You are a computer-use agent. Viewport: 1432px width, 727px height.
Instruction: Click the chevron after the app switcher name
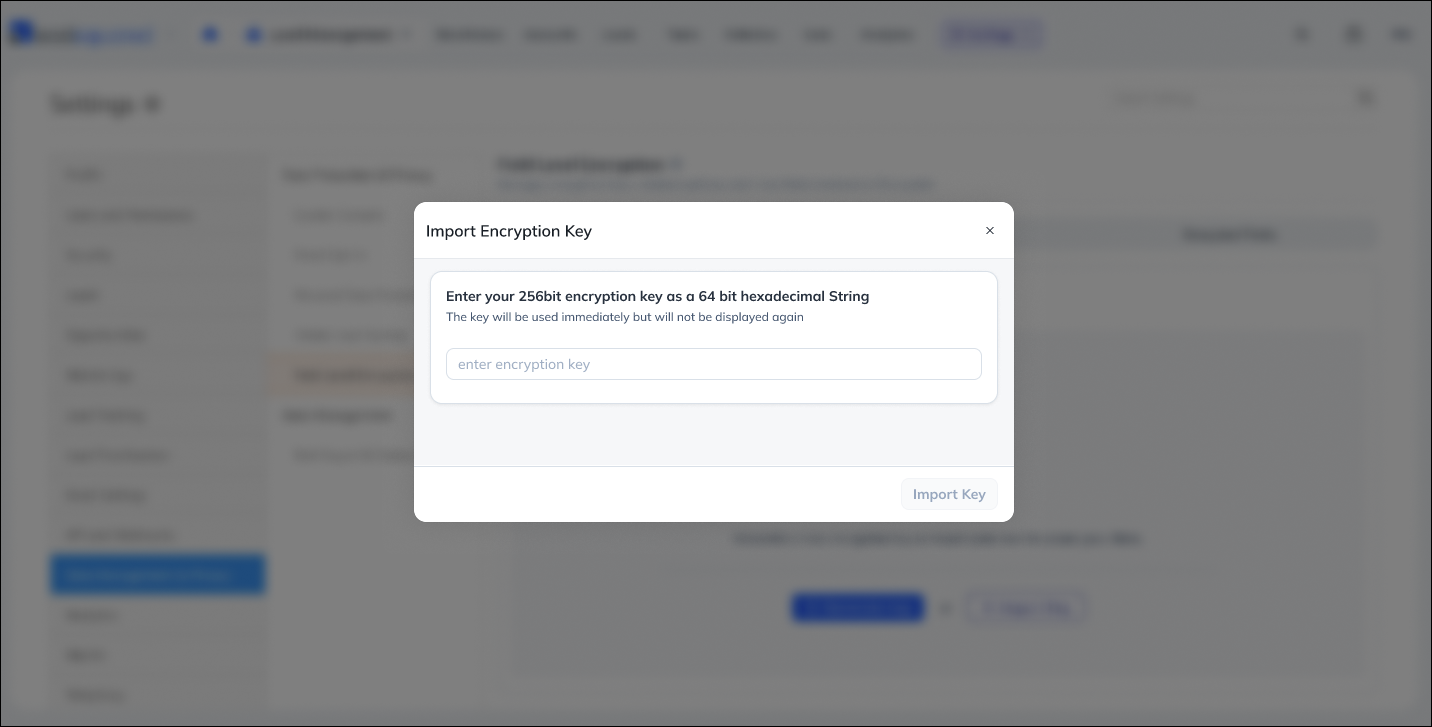(407, 34)
